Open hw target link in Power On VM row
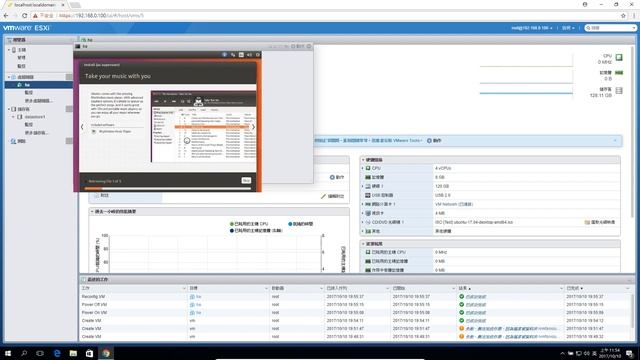The image size is (640, 360). tap(198, 313)
